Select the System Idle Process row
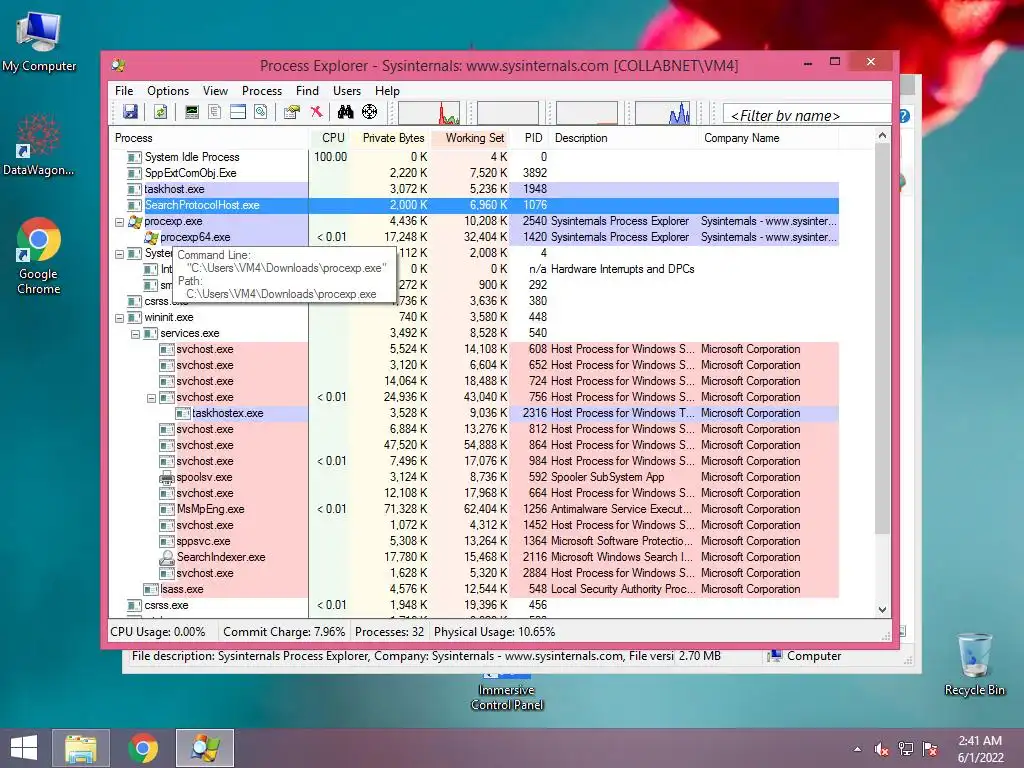The width and height of the screenshot is (1024, 768). point(473,157)
